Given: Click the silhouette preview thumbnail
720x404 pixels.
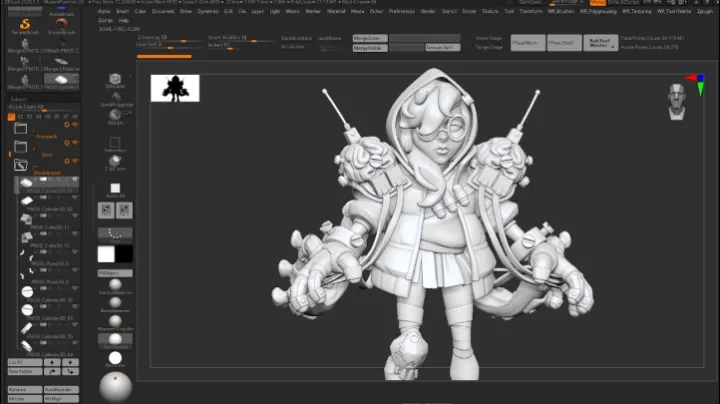Looking at the screenshot, I should 175,88.
